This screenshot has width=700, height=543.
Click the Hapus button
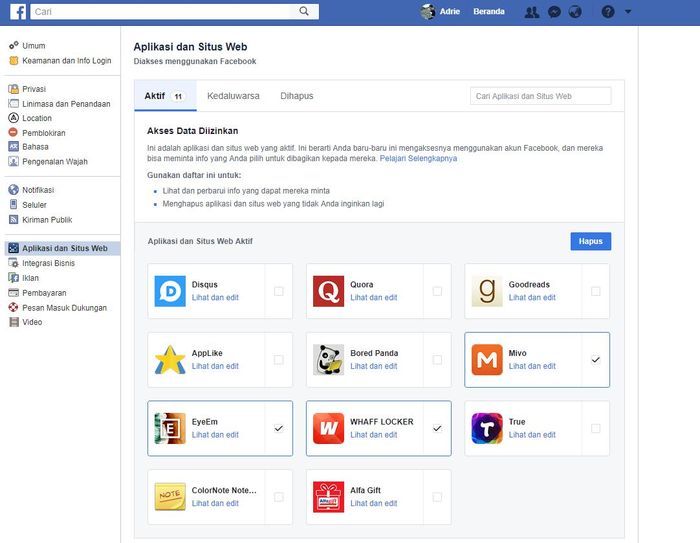[x=591, y=241]
